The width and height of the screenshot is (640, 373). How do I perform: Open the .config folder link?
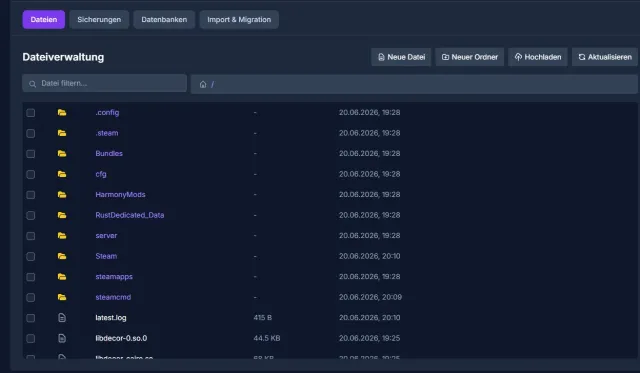click(x=107, y=113)
